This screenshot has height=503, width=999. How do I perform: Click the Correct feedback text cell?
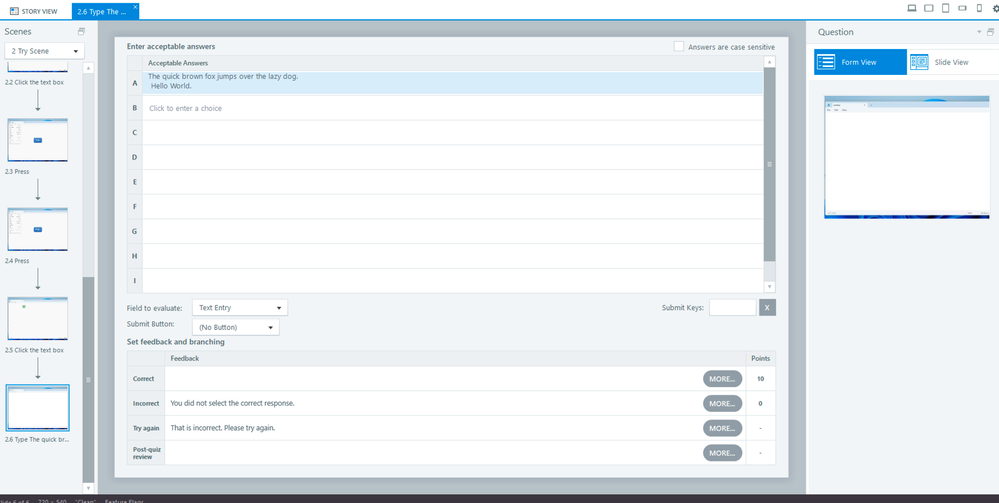coord(433,379)
